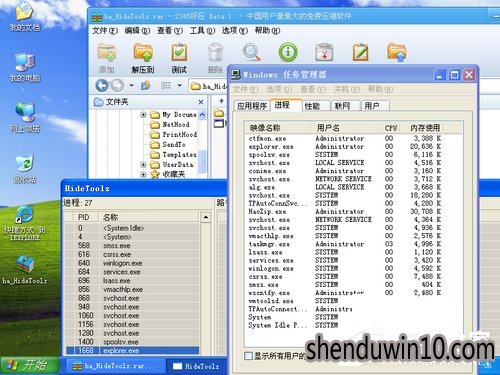Click the Start (开始) button
Viewport: 500px width, 375px height.
click(29, 365)
